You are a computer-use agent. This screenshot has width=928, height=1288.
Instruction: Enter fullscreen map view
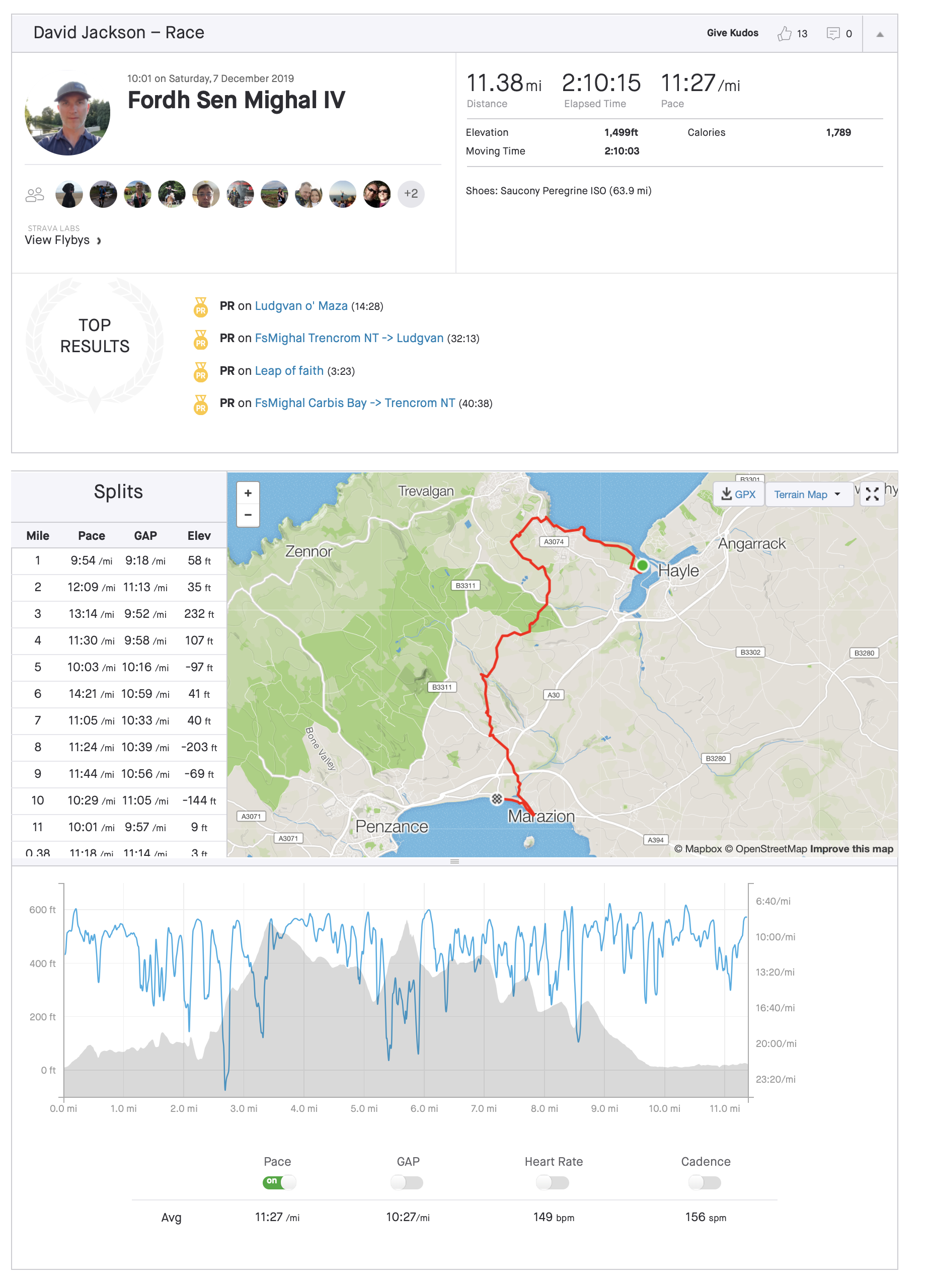click(872, 494)
